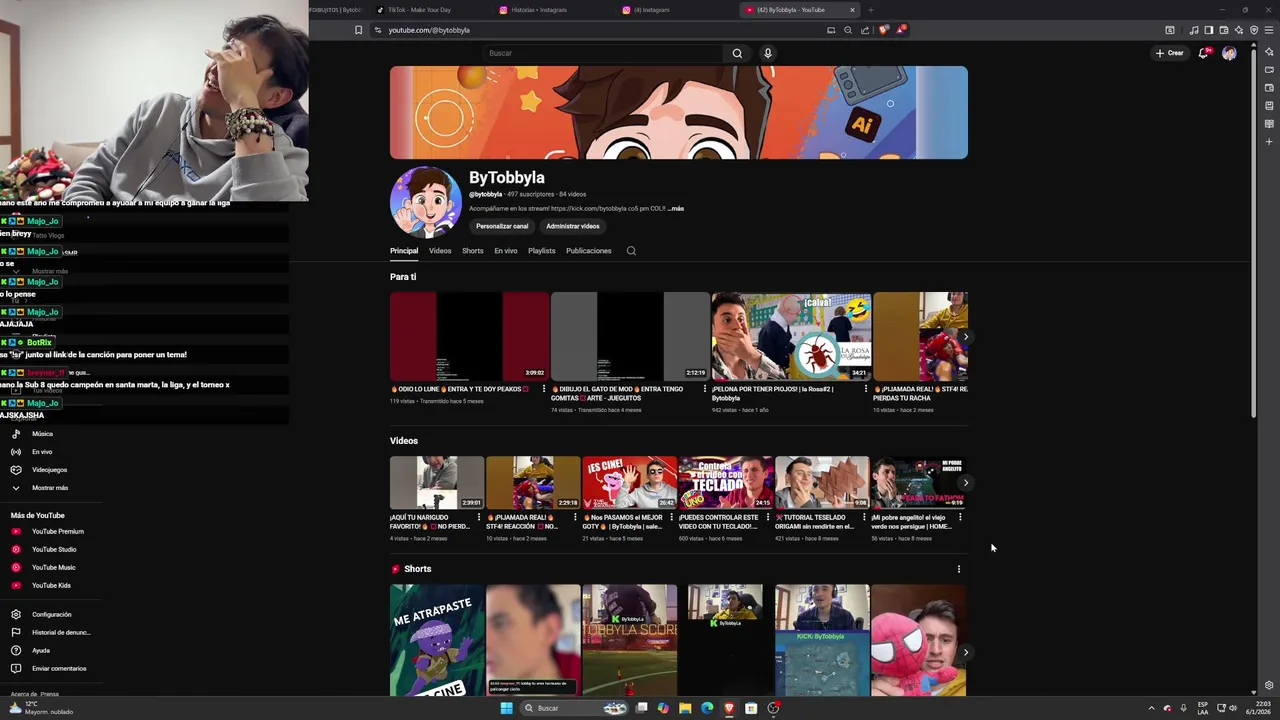Click the address bar URL

pos(429,30)
